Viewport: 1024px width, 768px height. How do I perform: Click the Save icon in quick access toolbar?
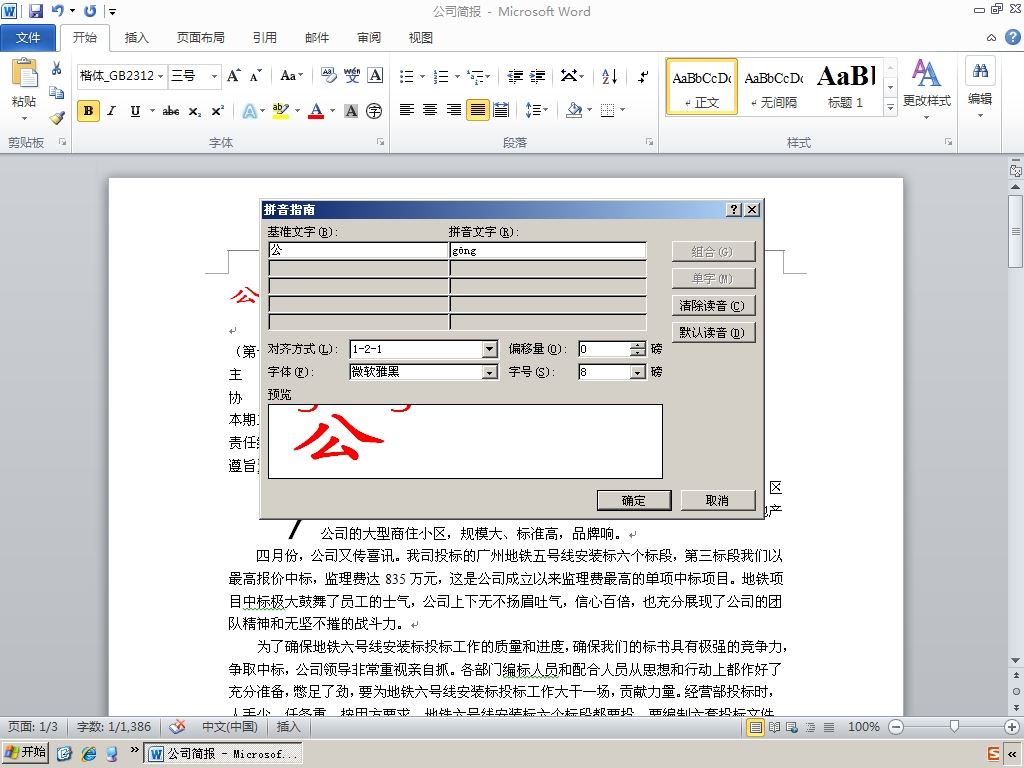(x=36, y=11)
